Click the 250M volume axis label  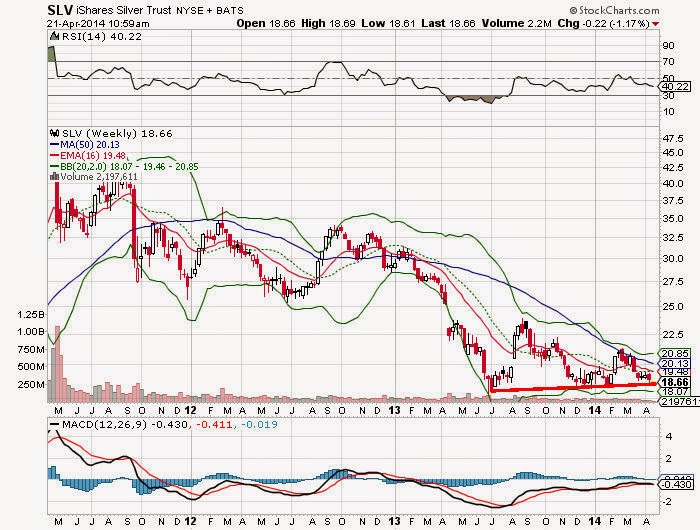pyautogui.click(x=31, y=384)
